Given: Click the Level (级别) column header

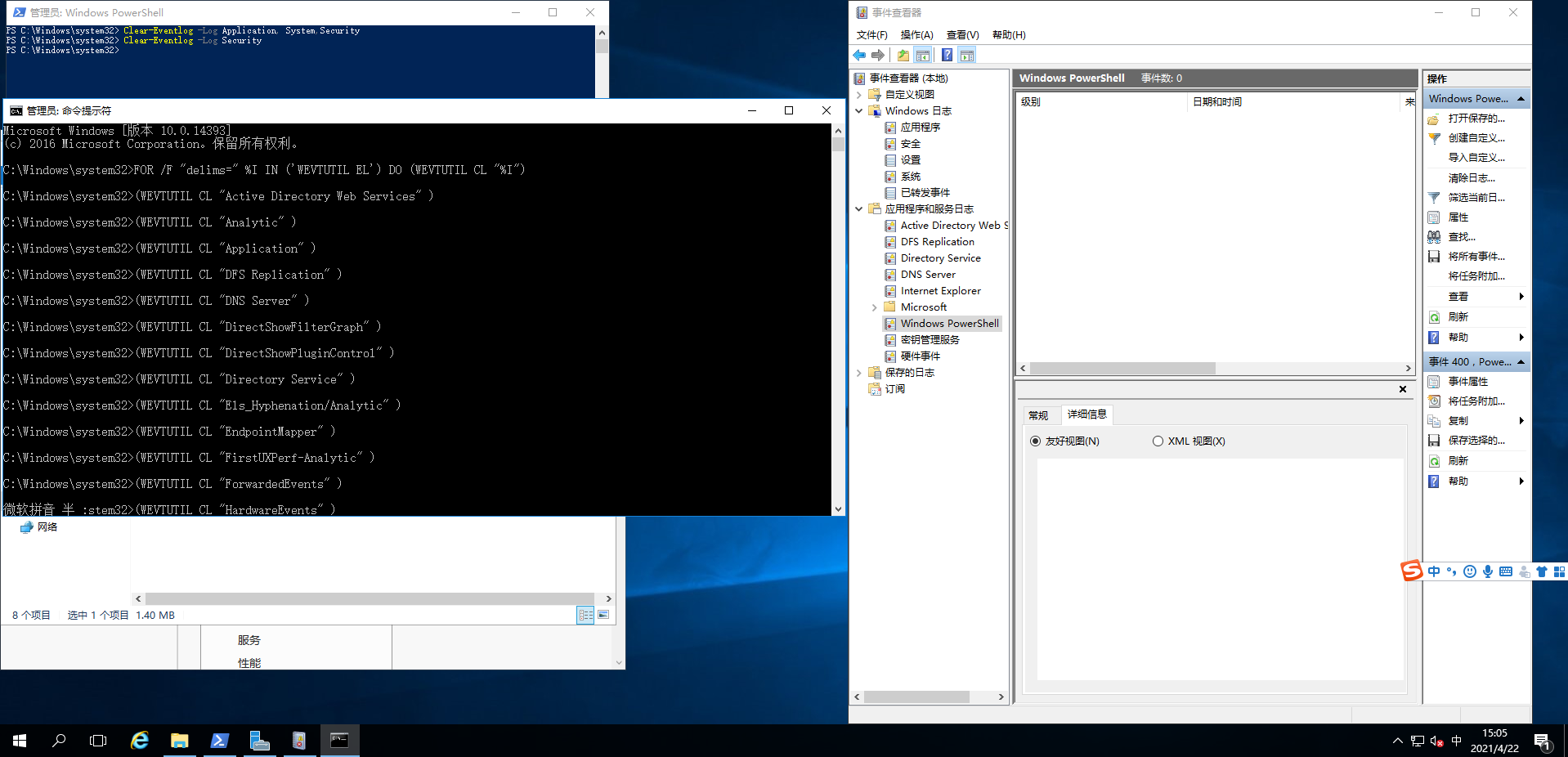Looking at the screenshot, I should pos(1101,102).
